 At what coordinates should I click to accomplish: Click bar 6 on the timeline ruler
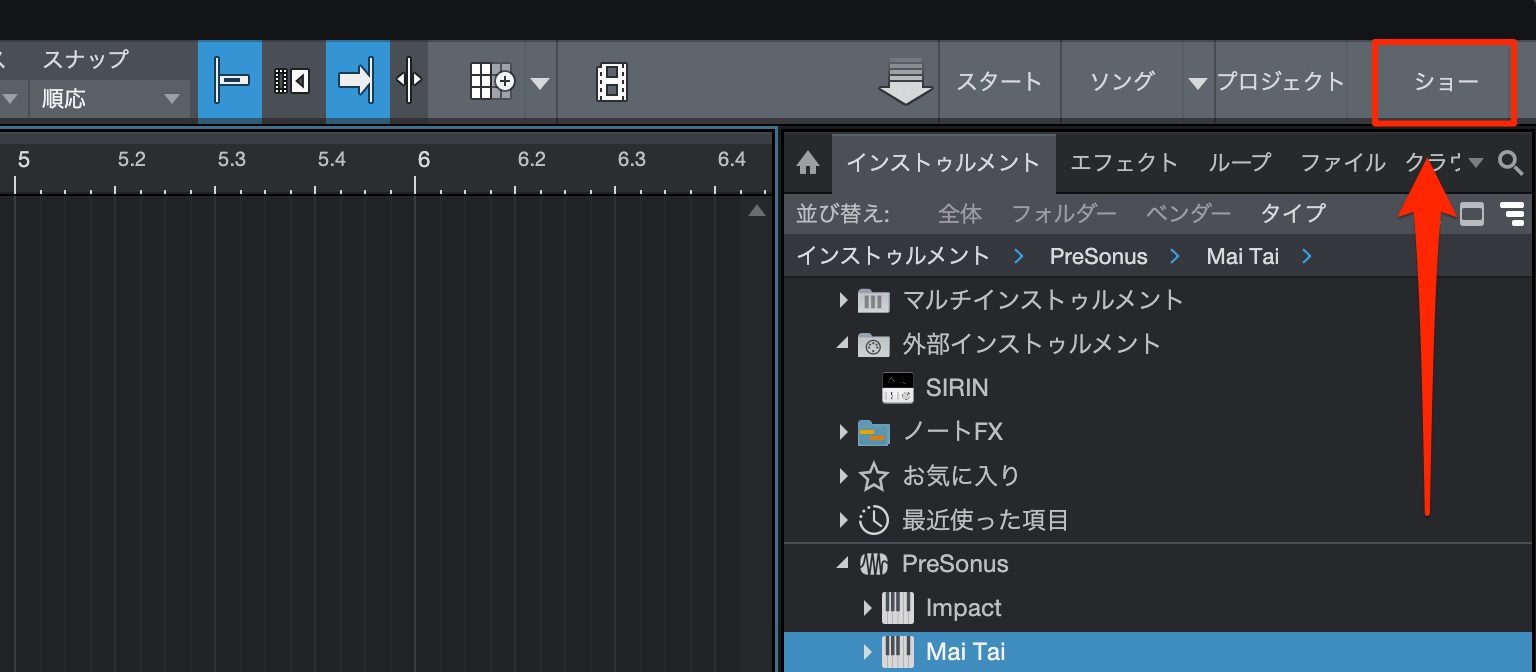[x=423, y=160]
